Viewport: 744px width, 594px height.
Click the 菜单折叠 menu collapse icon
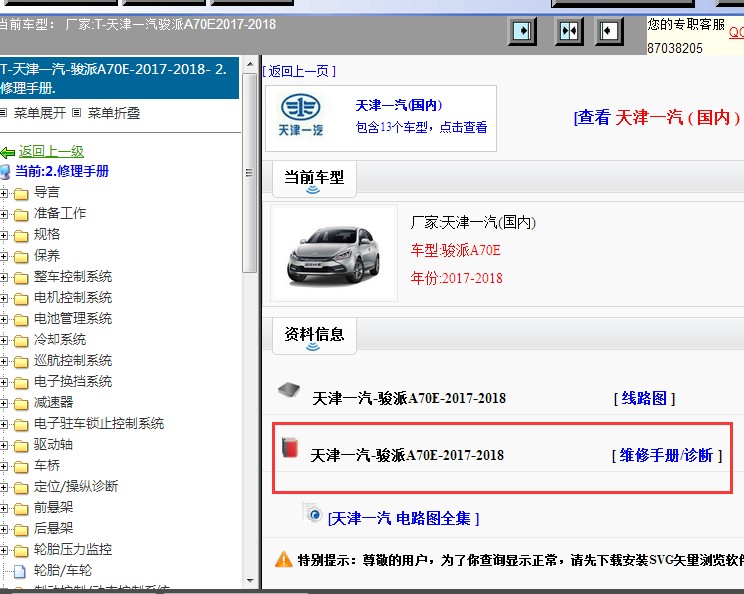pyautogui.click(x=76, y=113)
